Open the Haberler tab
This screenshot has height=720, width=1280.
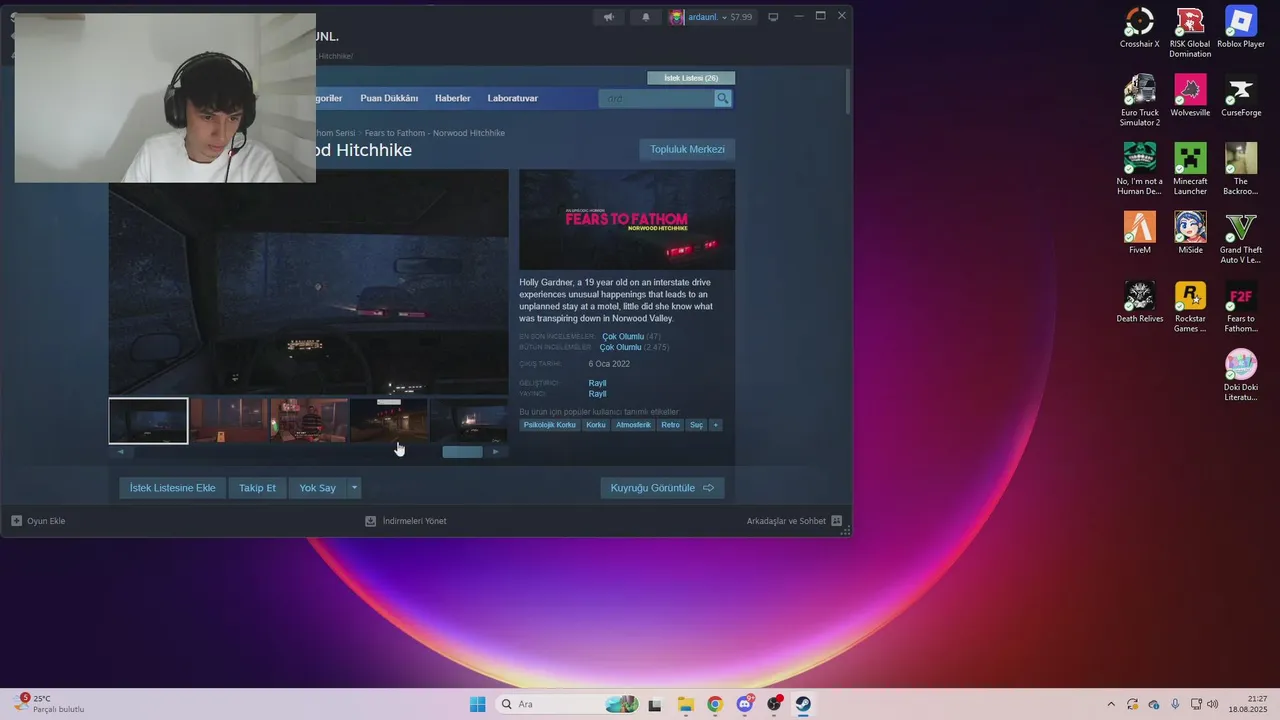453,98
